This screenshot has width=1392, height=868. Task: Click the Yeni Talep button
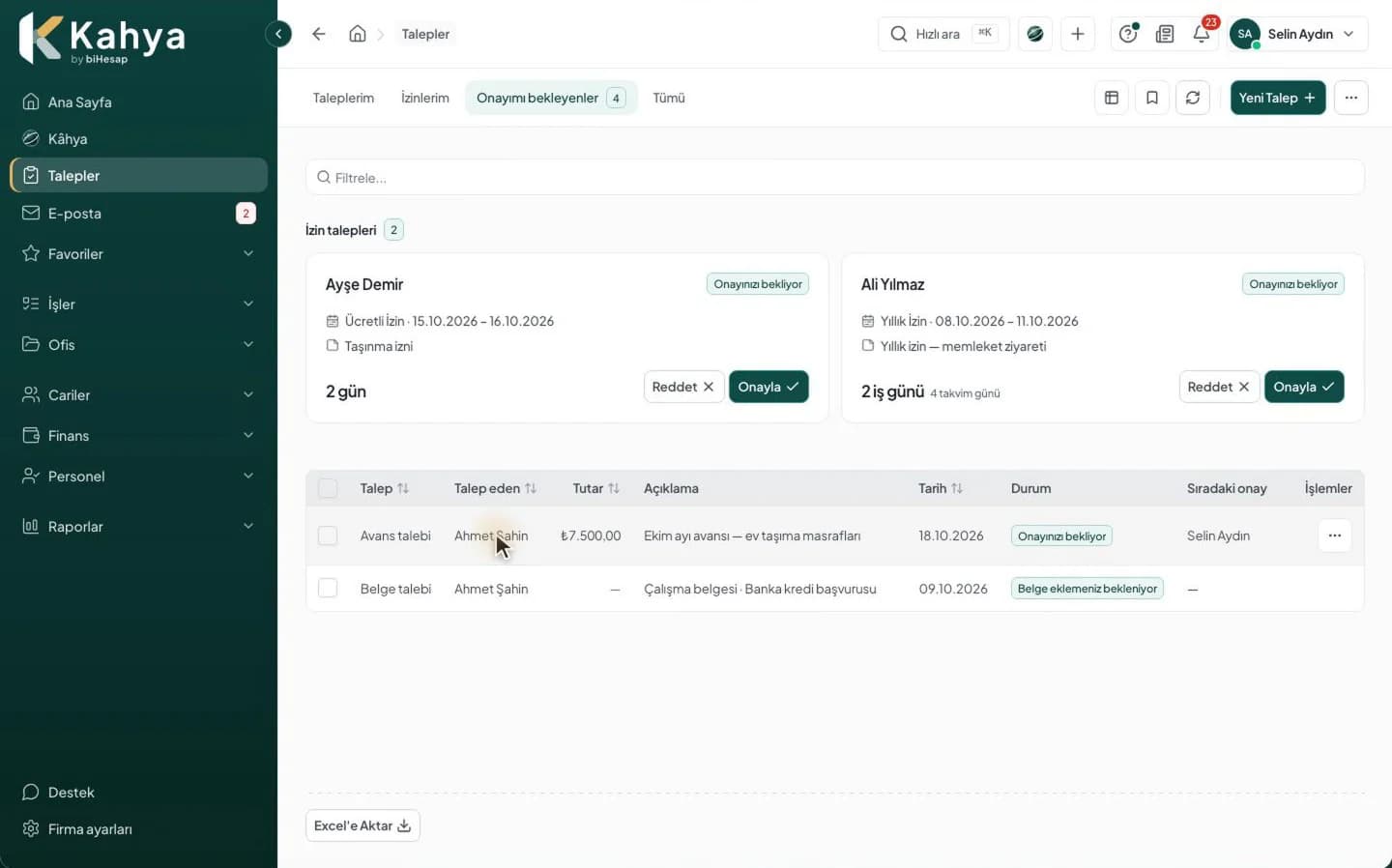(x=1278, y=98)
